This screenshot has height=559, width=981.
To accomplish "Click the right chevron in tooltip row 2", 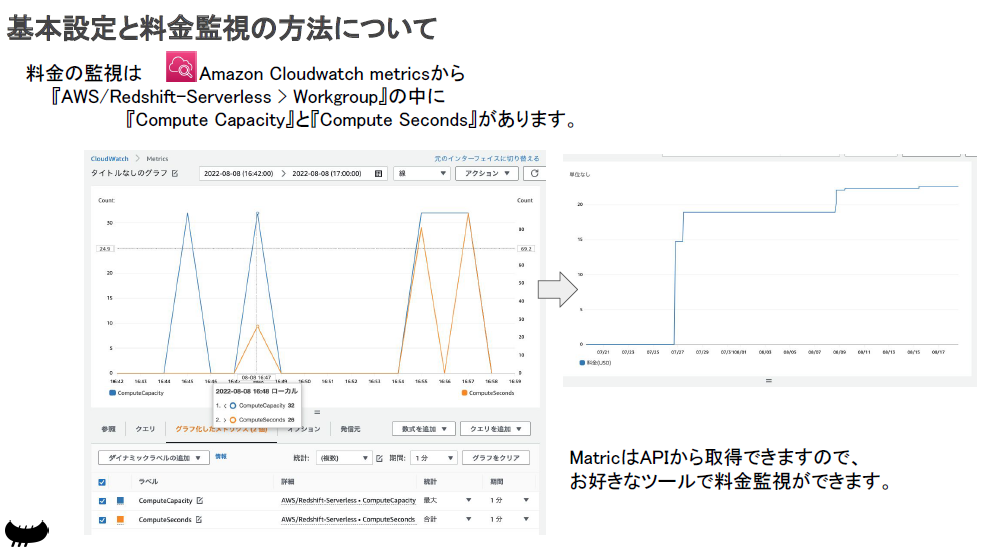I will [x=225, y=420].
